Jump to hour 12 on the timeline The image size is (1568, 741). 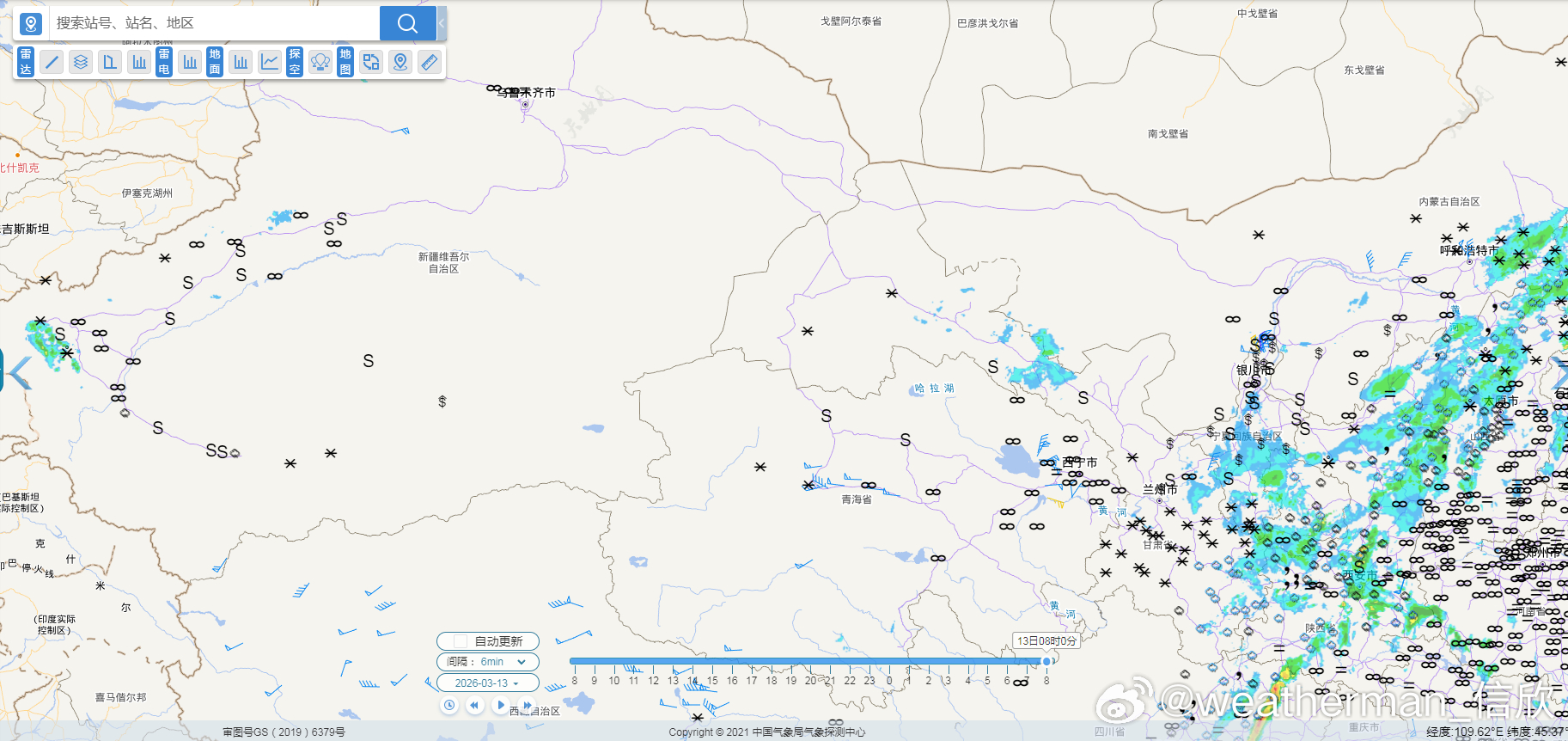click(x=653, y=680)
